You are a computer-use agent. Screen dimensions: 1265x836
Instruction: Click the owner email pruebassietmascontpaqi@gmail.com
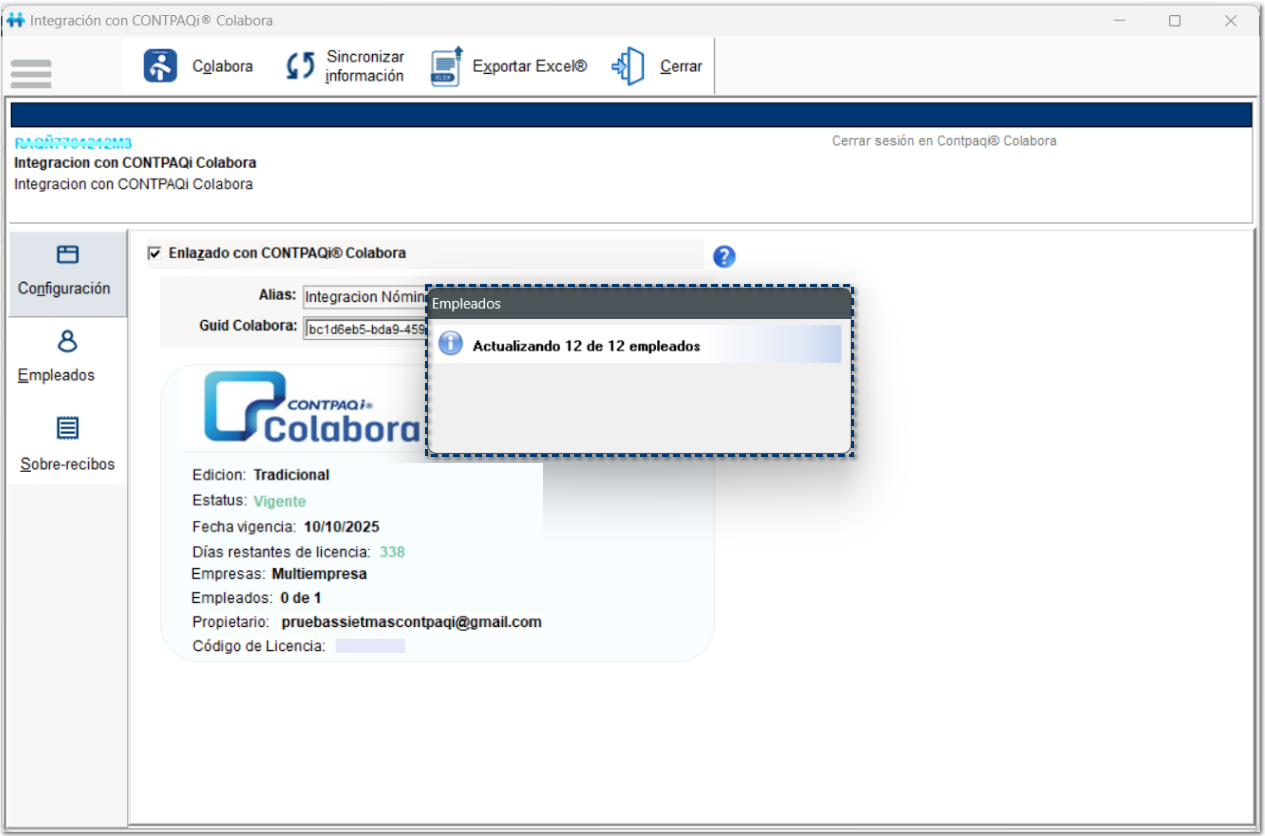(x=412, y=622)
